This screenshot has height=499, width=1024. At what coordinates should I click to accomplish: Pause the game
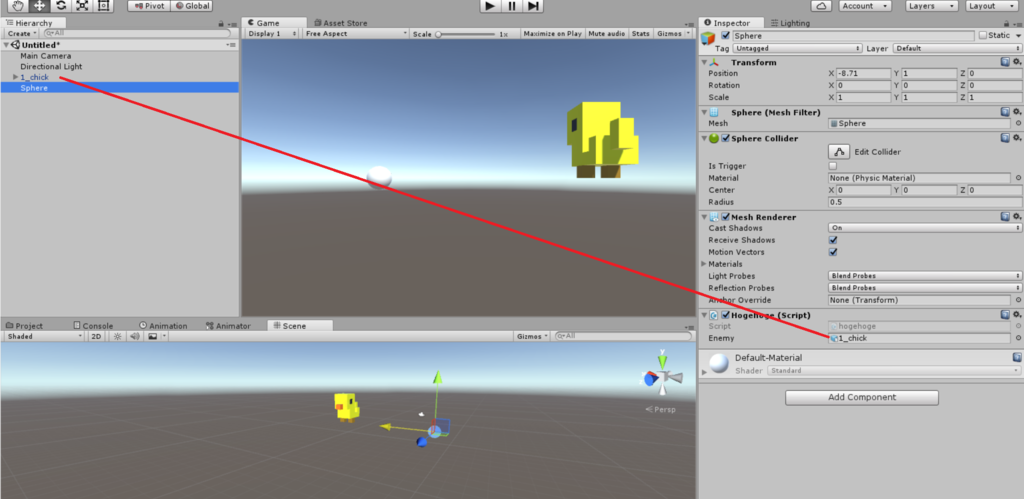(512, 6)
